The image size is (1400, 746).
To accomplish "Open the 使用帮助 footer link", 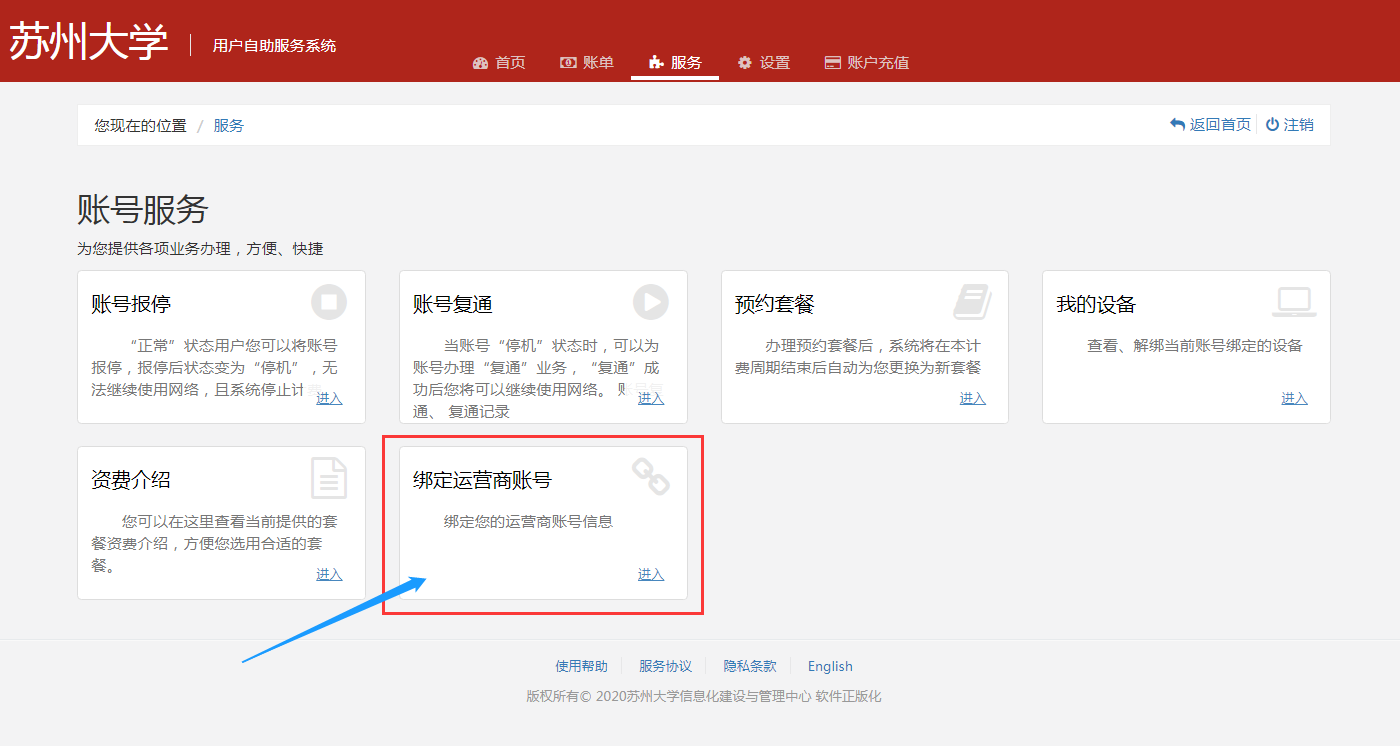I will click(581, 666).
